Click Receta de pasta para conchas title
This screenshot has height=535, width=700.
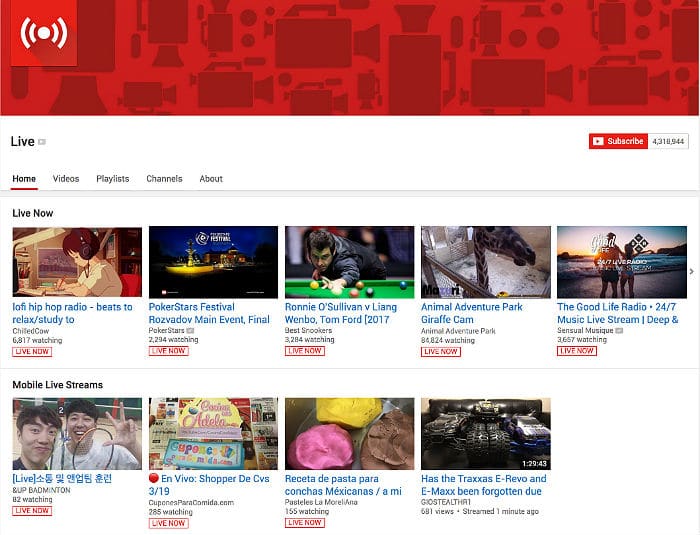343,485
